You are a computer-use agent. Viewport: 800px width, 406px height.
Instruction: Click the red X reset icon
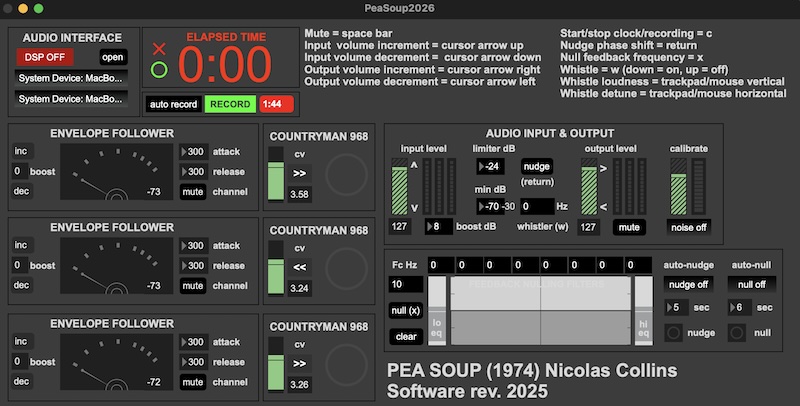click(158, 48)
